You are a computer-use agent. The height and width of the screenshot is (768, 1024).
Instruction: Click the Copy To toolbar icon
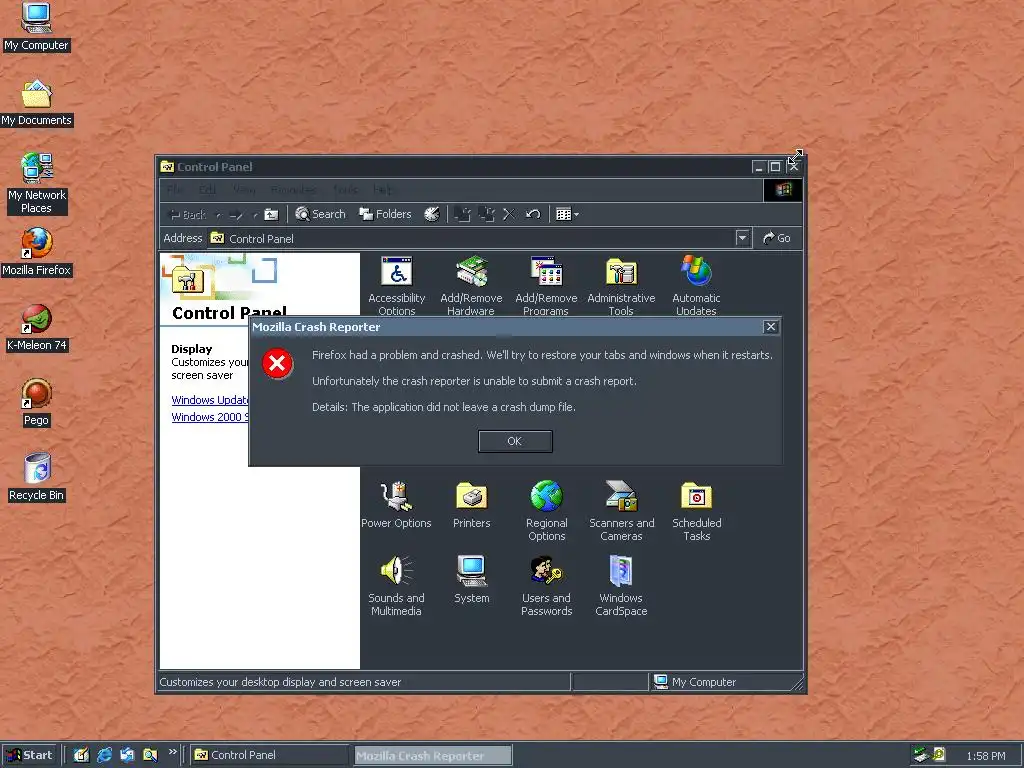tap(487, 214)
